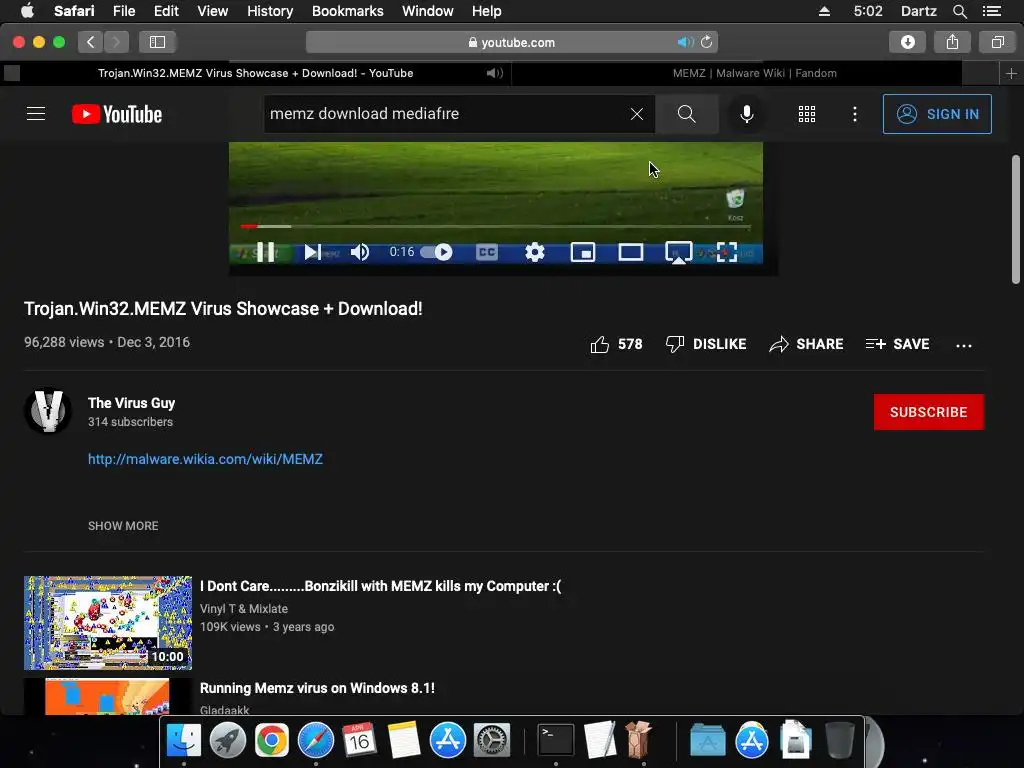
Task: Open the File menu
Action: [123, 11]
